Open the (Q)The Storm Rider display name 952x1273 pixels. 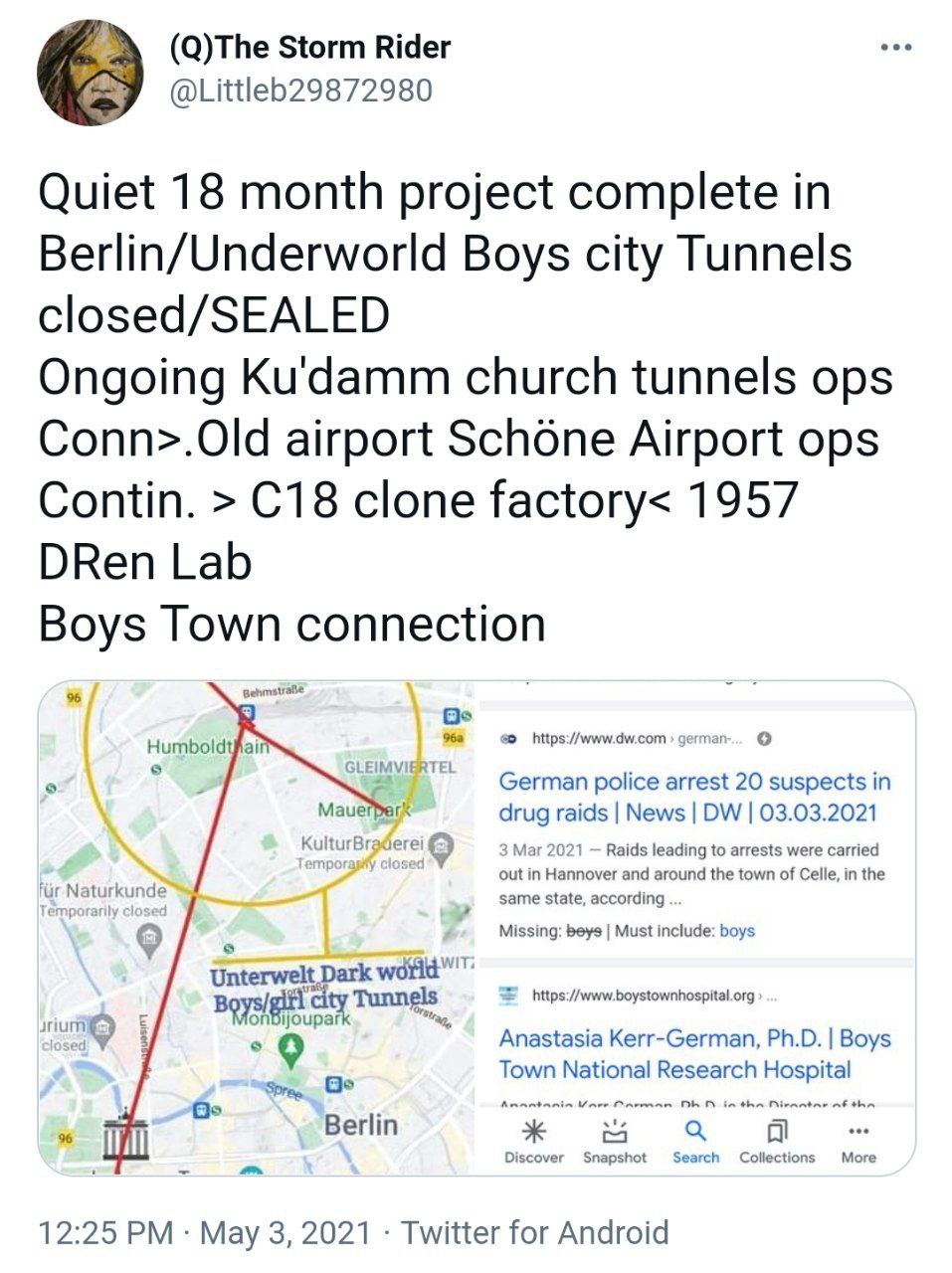click(x=310, y=47)
